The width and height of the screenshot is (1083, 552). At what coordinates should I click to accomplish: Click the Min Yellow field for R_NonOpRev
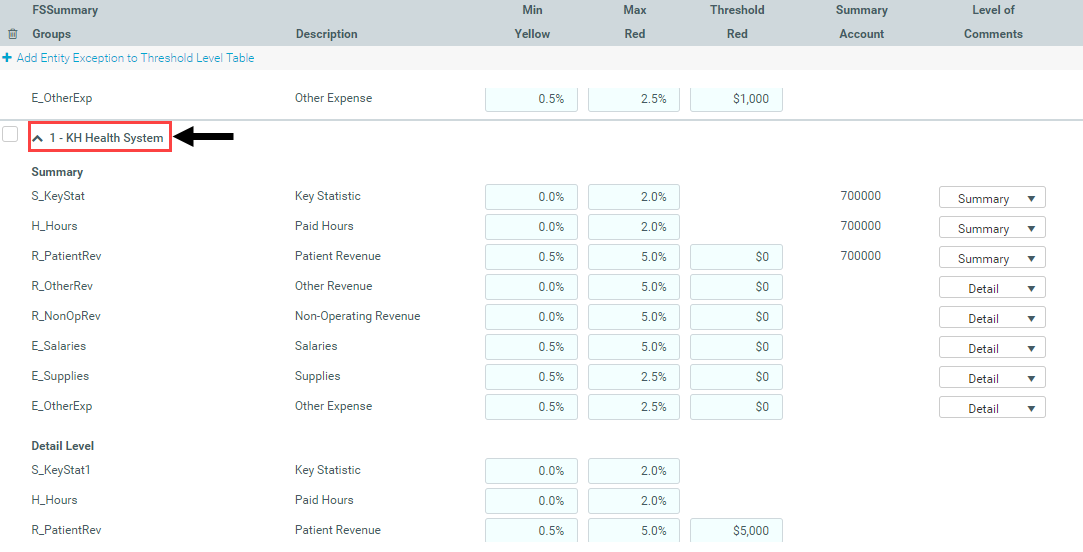coord(531,317)
